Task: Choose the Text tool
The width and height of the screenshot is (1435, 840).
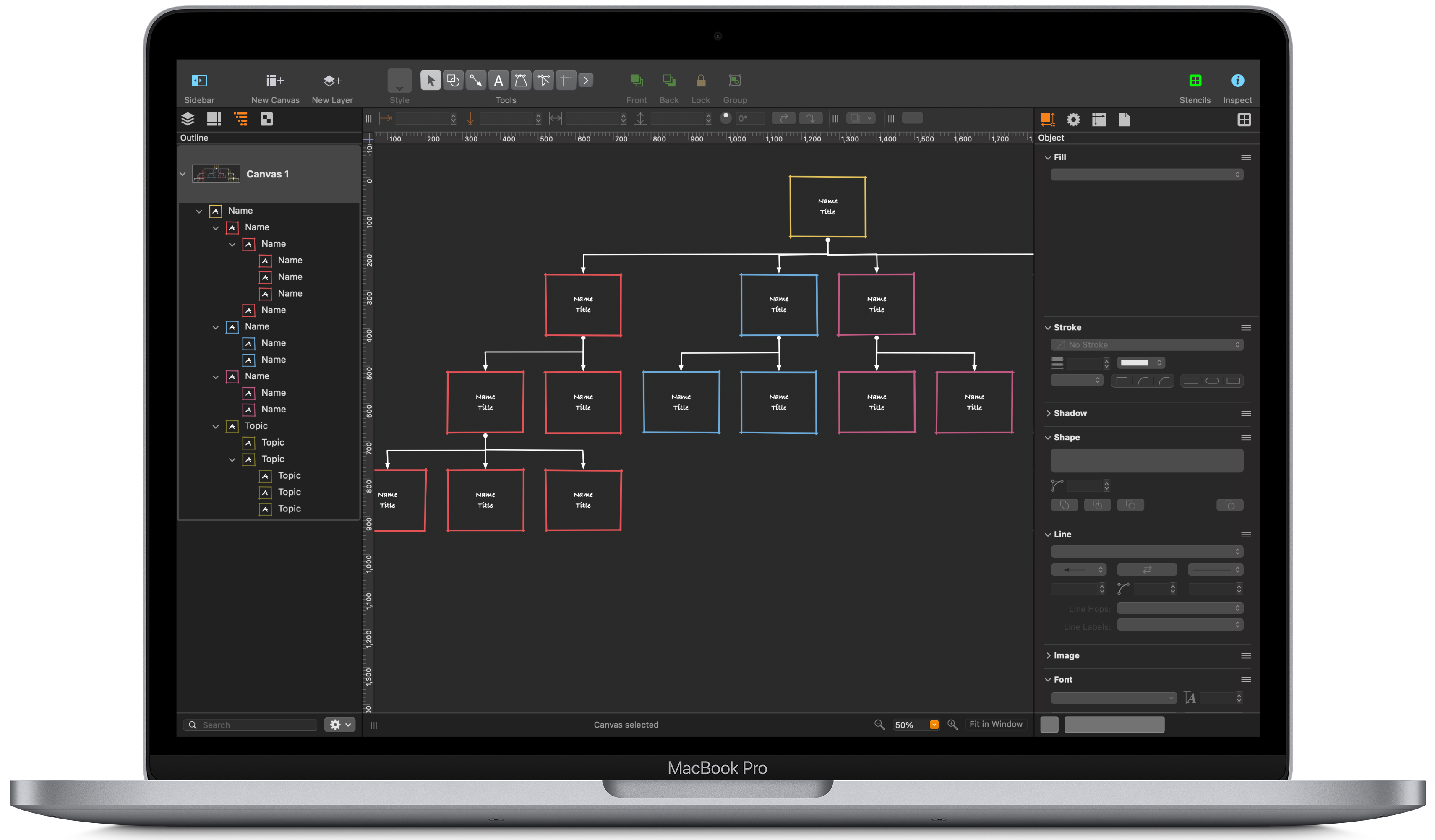Action: (498, 80)
